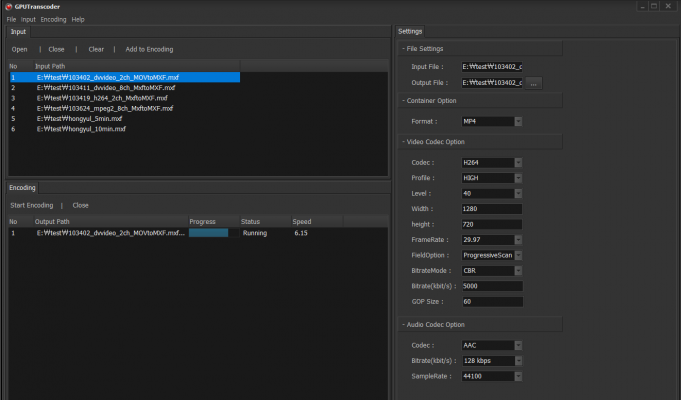
Task: Open the File menu
Action: [11, 19]
